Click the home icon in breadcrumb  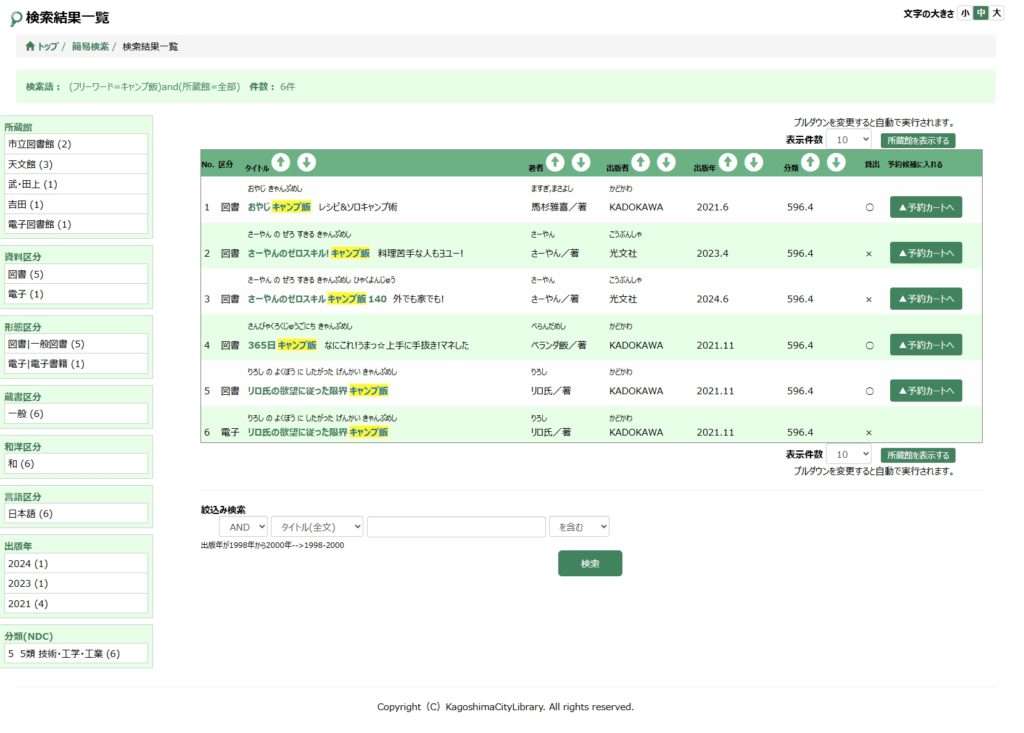[x=30, y=47]
